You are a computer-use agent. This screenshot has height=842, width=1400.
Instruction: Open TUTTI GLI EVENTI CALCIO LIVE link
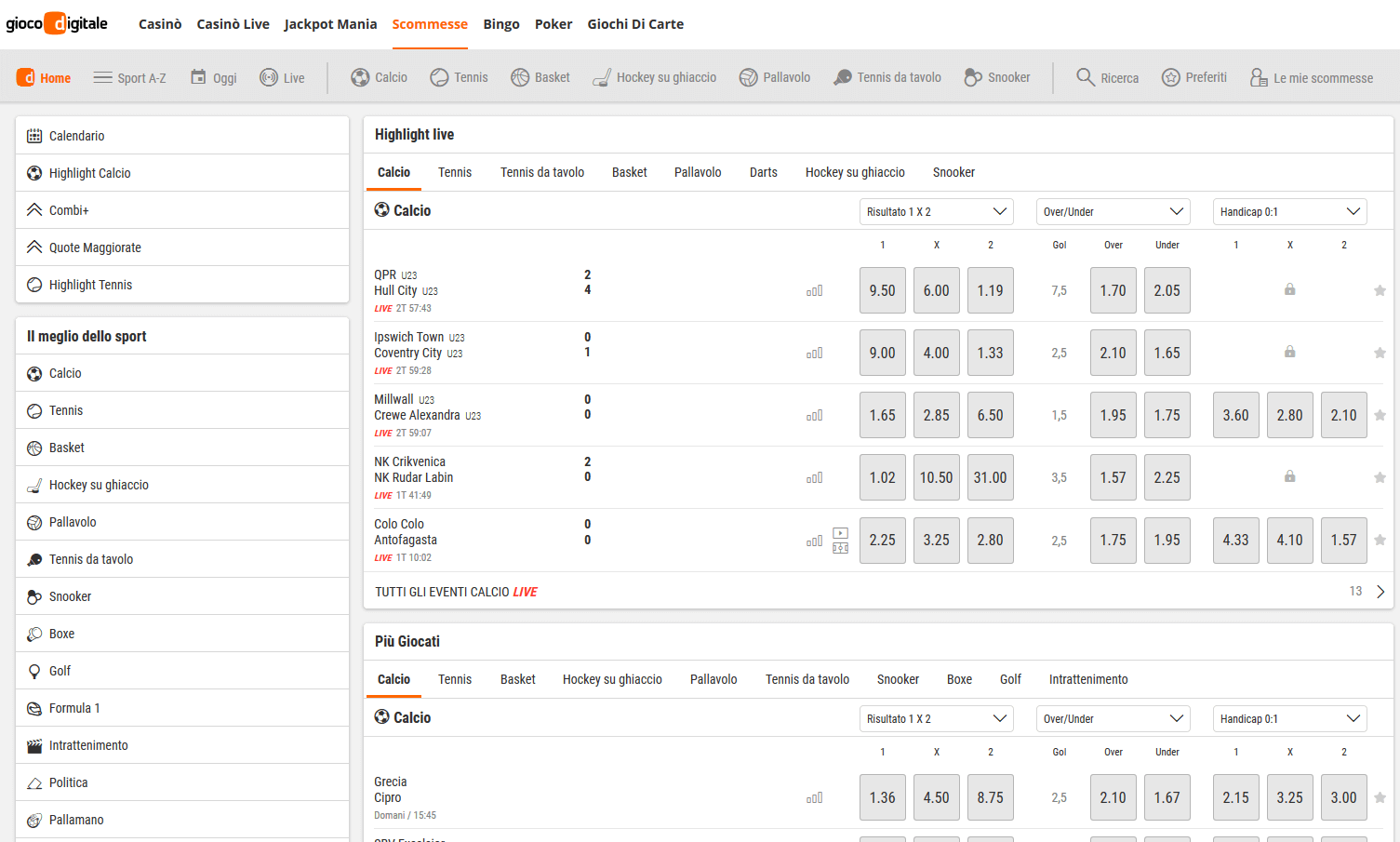(x=456, y=592)
